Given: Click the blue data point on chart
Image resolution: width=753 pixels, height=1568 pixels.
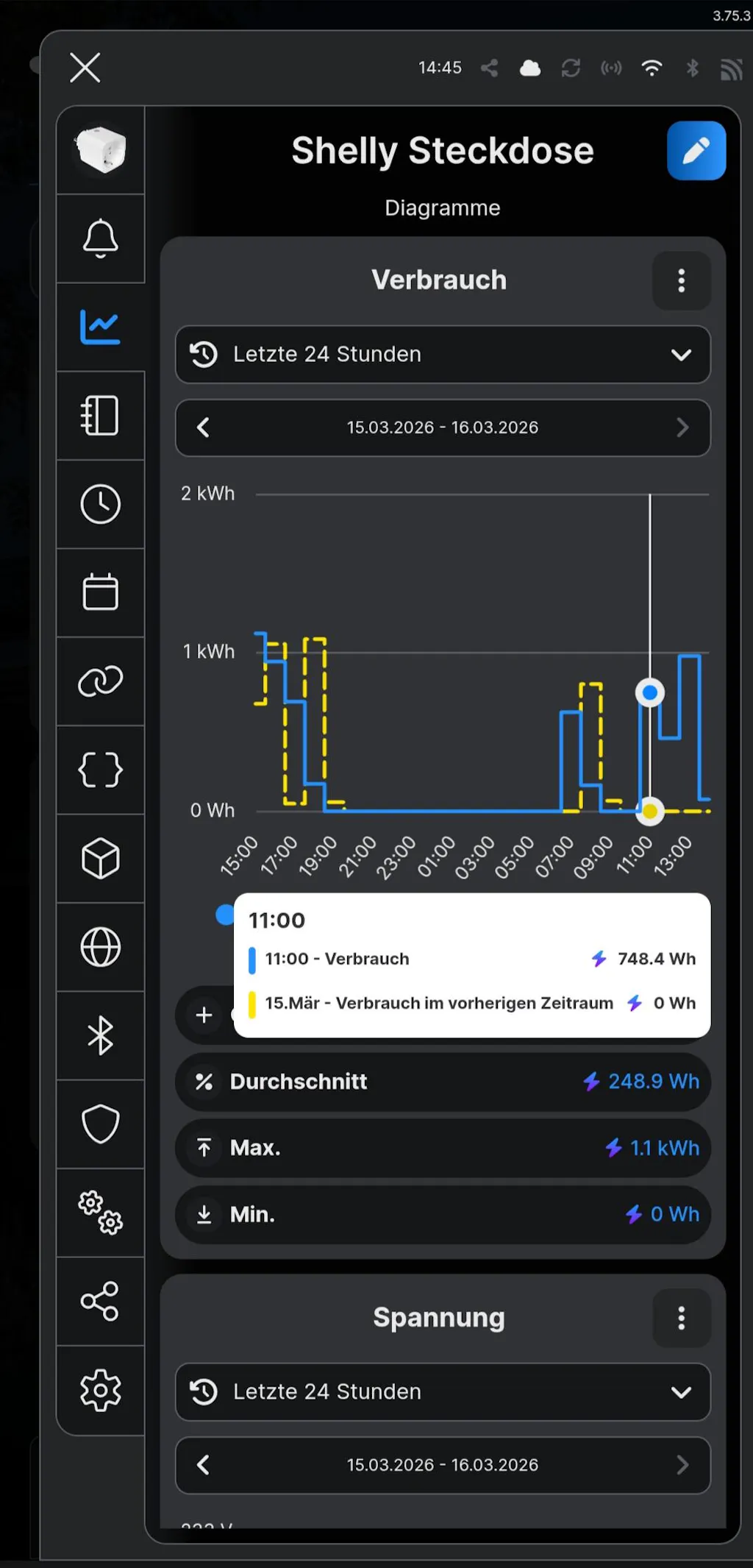Looking at the screenshot, I should click(650, 692).
